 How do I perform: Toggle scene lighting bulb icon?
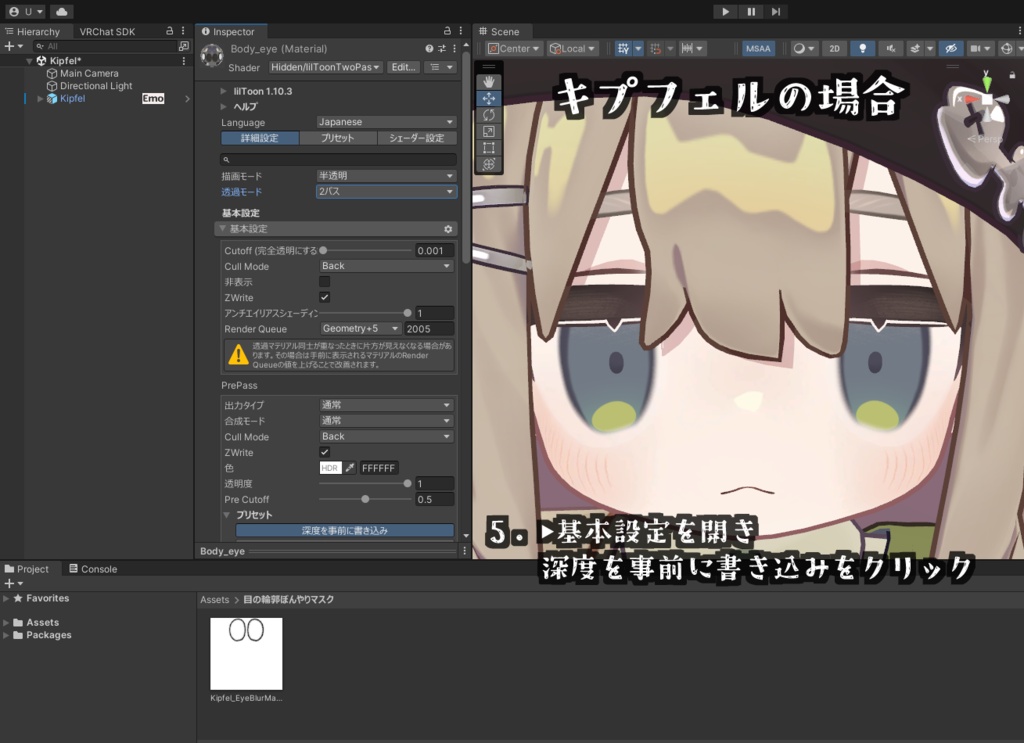point(863,48)
